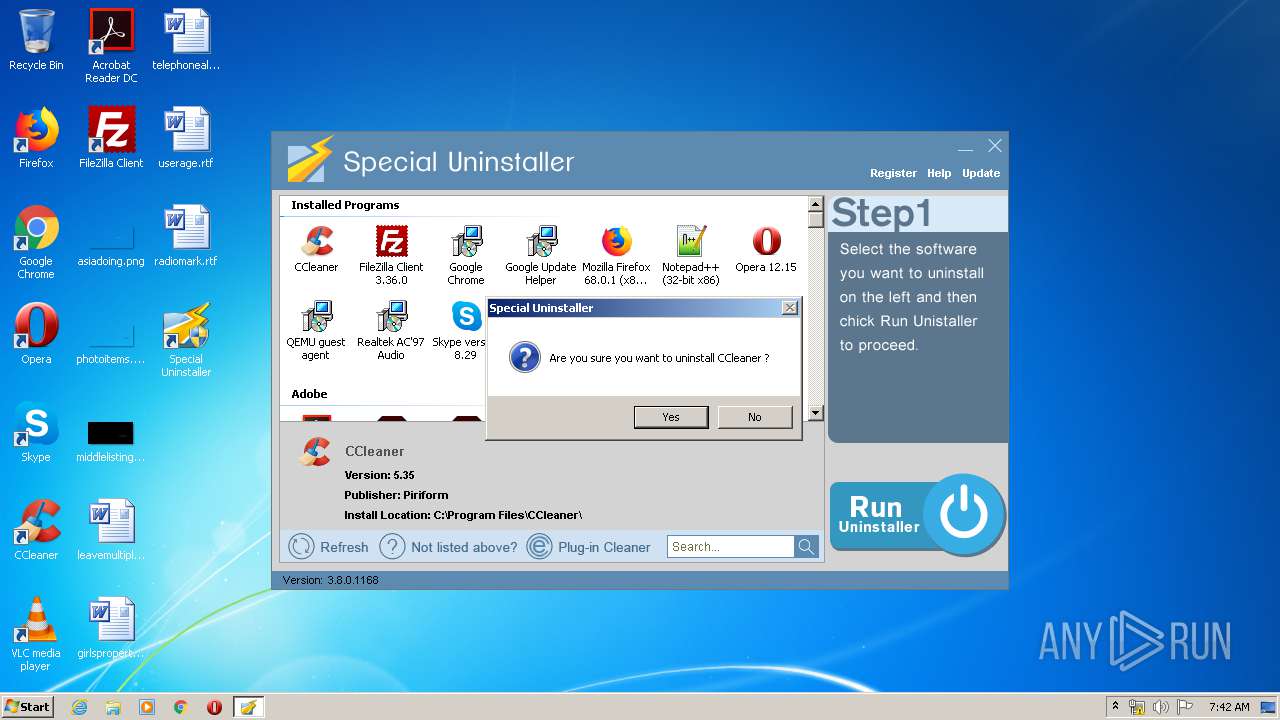
Task: Click program list scrollbar down arrow
Action: [815, 413]
